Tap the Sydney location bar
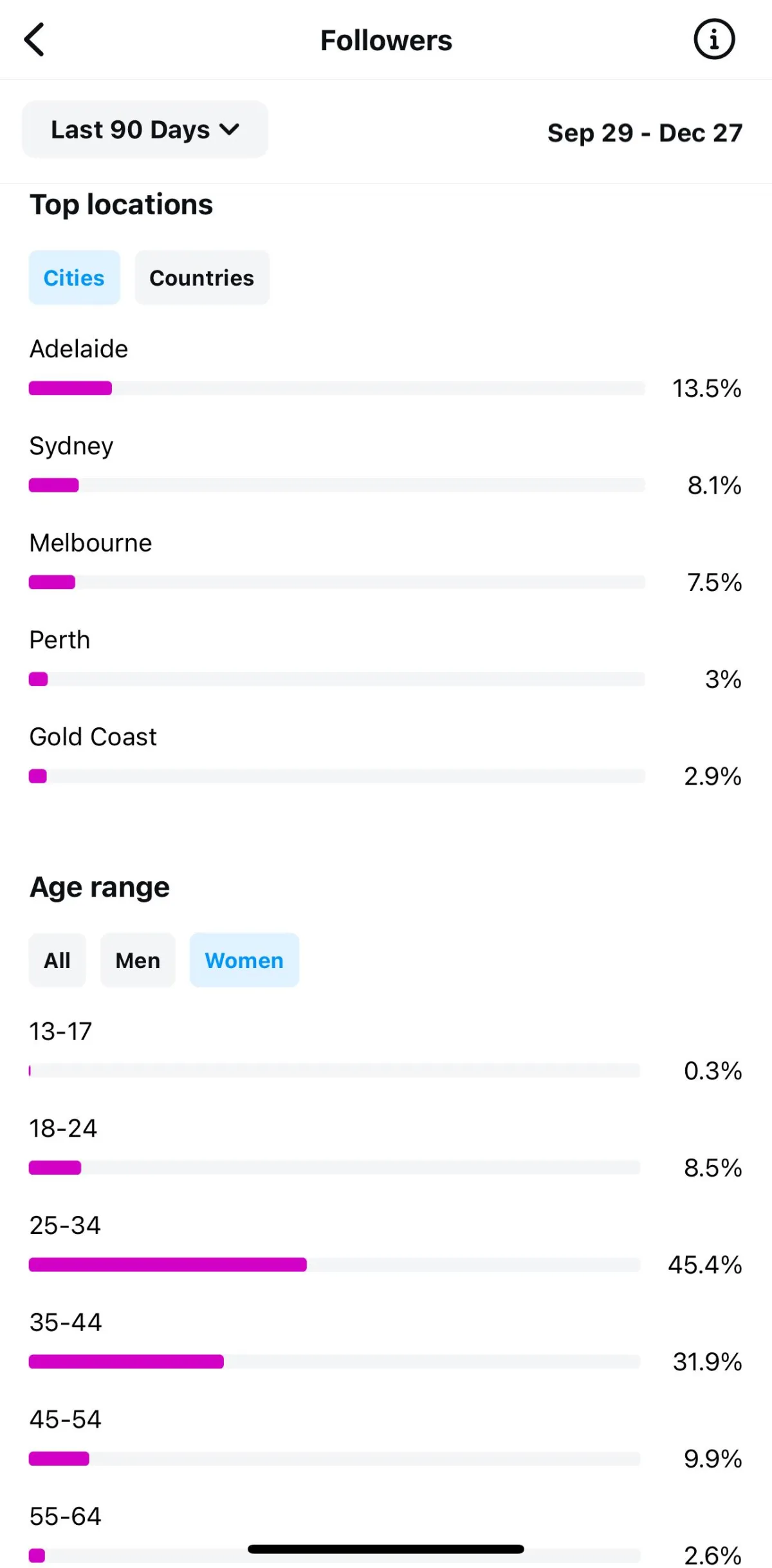The width and height of the screenshot is (772, 1568). point(336,485)
